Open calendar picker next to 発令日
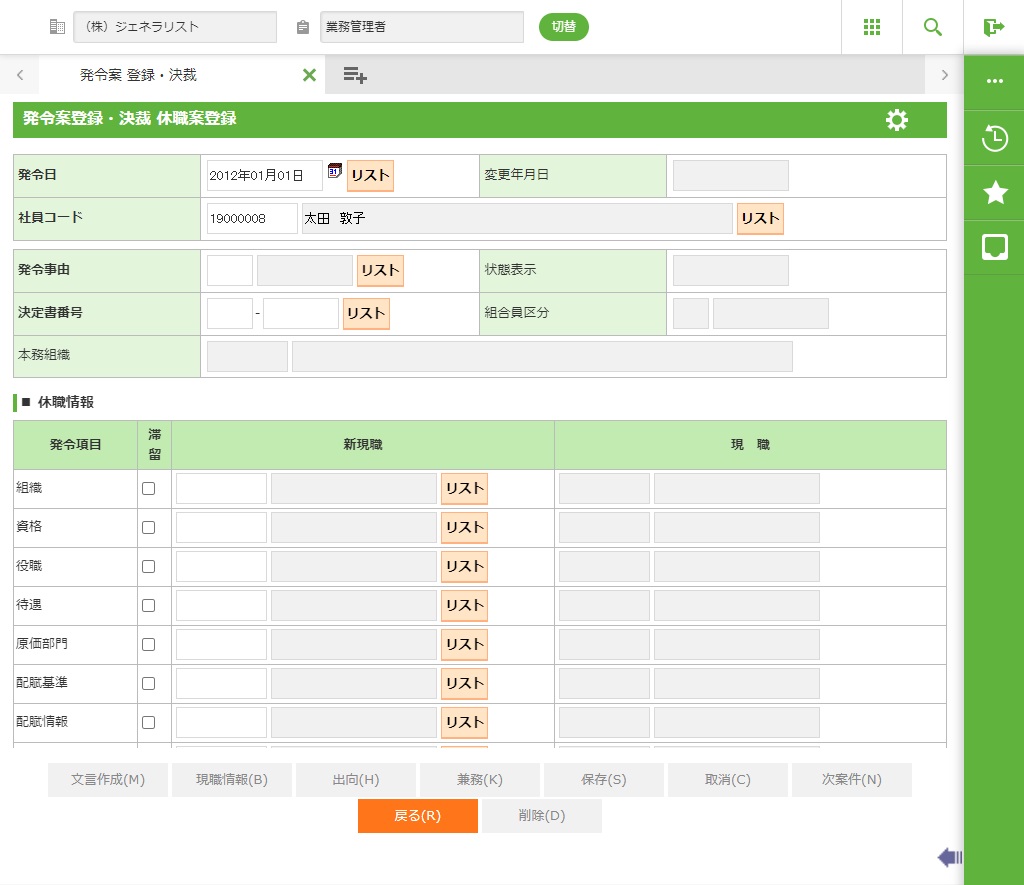1024x885 pixels. [x=335, y=171]
